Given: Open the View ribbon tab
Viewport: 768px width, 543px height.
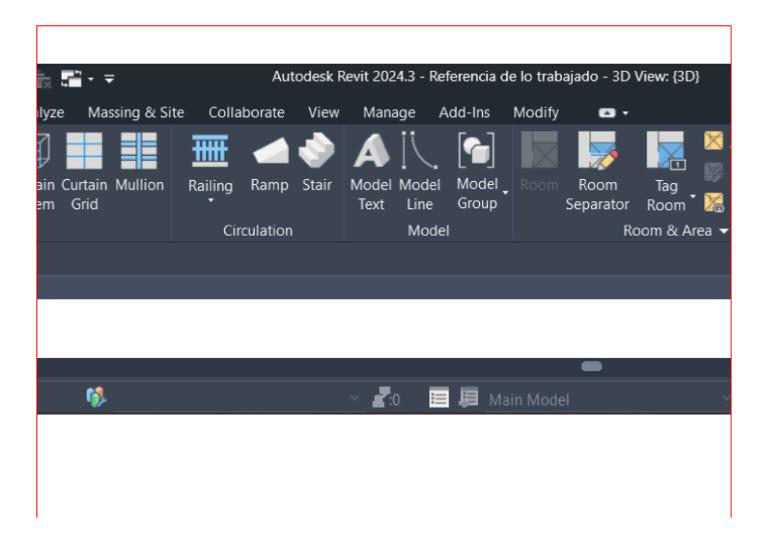Looking at the screenshot, I should point(323,113).
